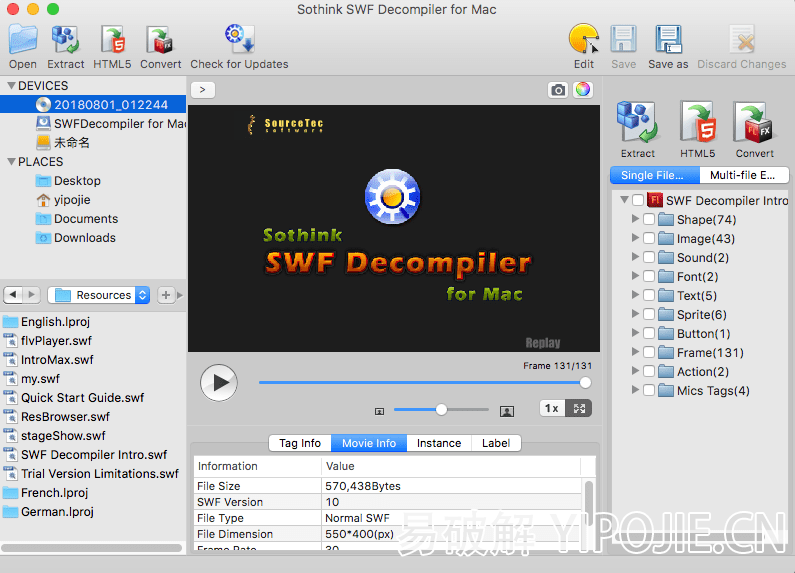Switch to the Tag Info tab

point(300,443)
